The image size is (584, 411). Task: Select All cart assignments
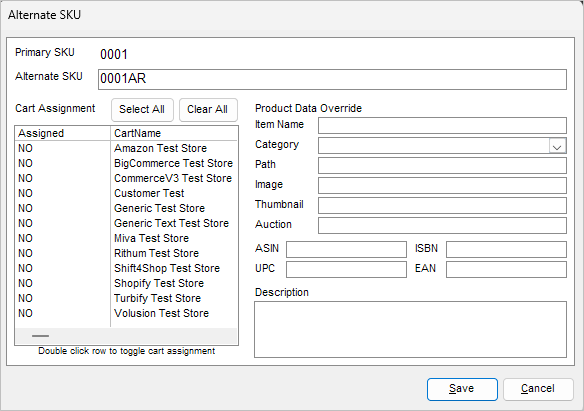pos(142,109)
